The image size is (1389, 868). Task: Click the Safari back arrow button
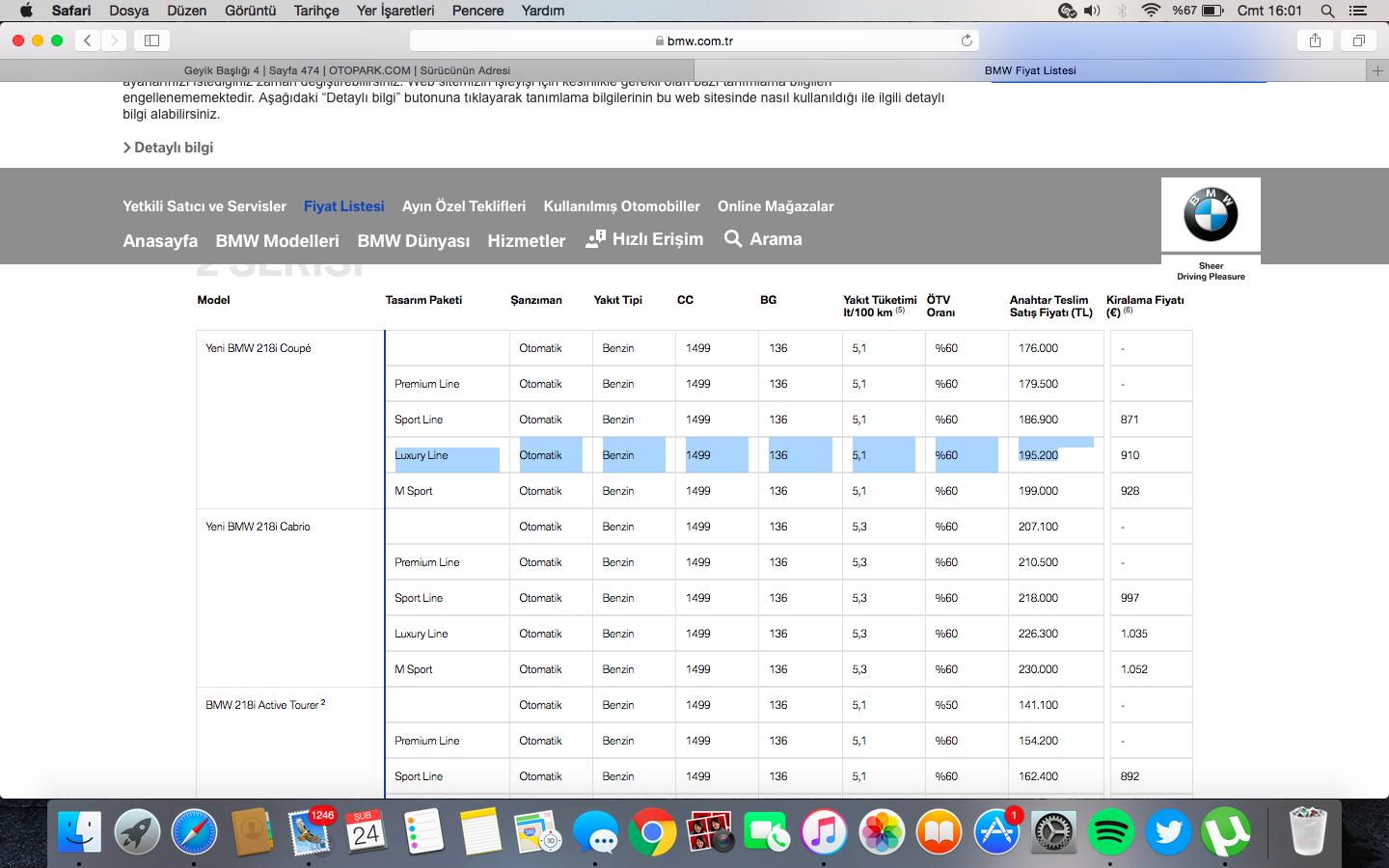click(x=88, y=41)
